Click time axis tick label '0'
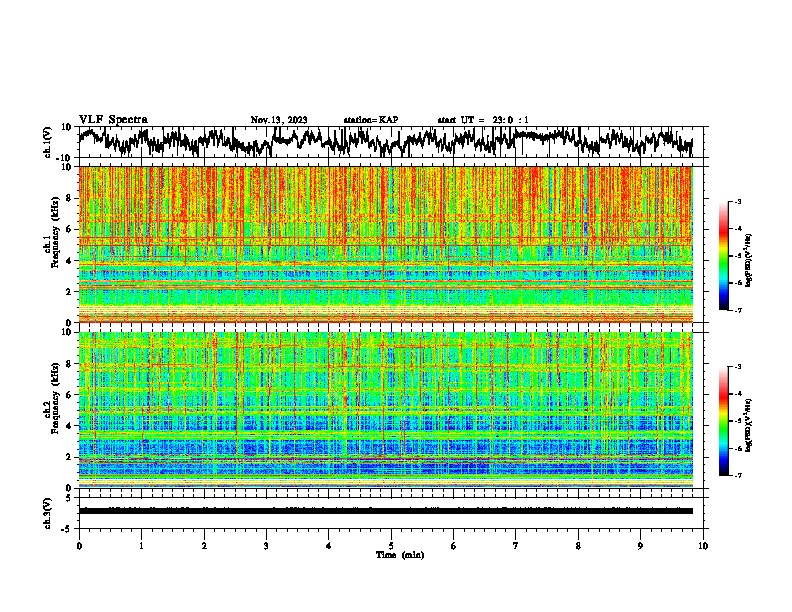This screenshot has height=612, width=792. (79, 546)
